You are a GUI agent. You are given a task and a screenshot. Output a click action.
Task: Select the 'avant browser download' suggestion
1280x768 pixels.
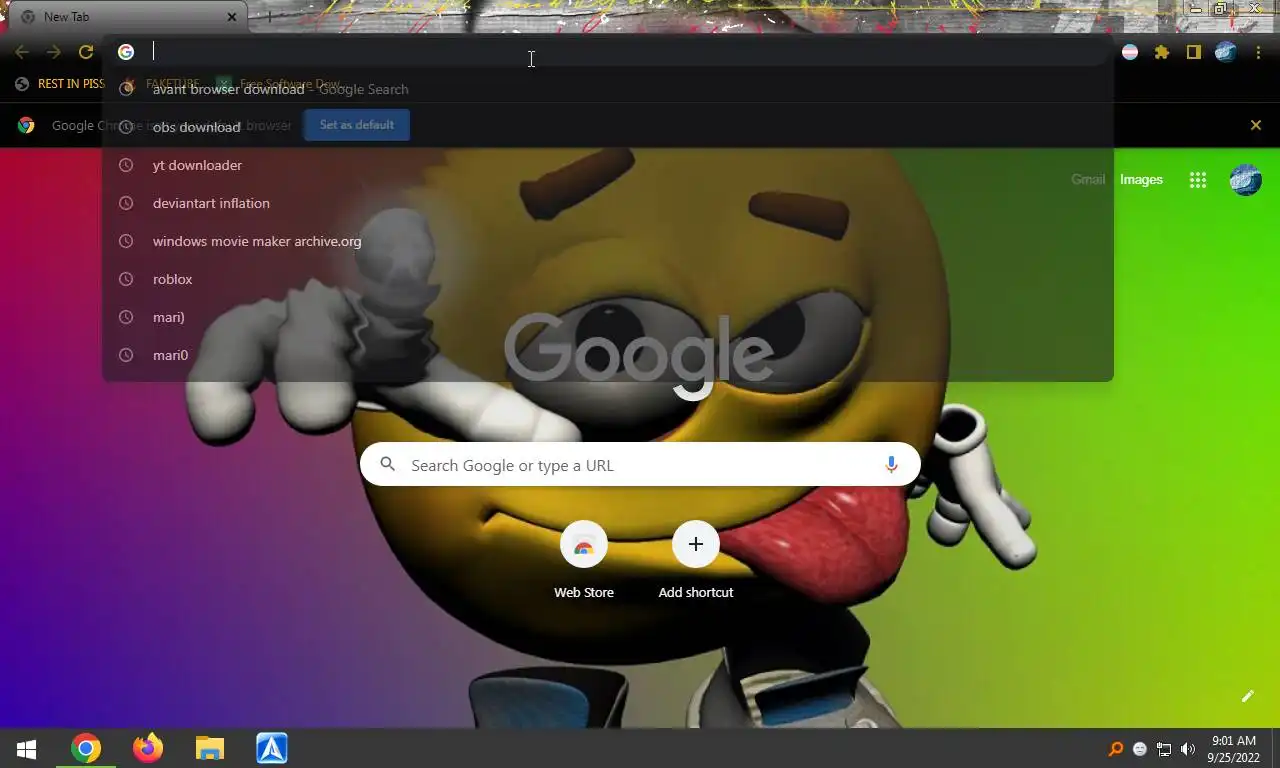(608, 89)
